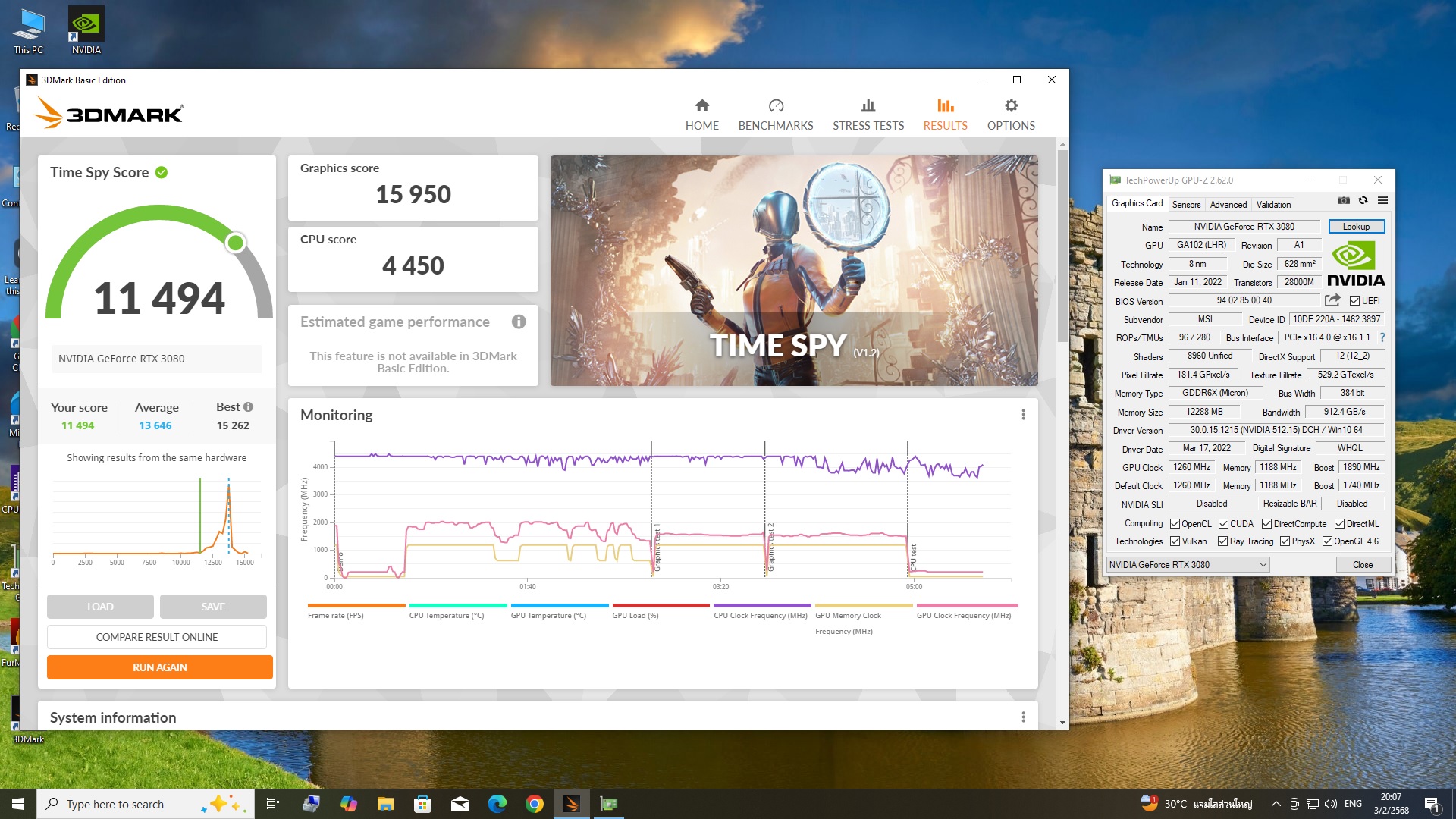Click the Options gear icon

point(1010,106)
